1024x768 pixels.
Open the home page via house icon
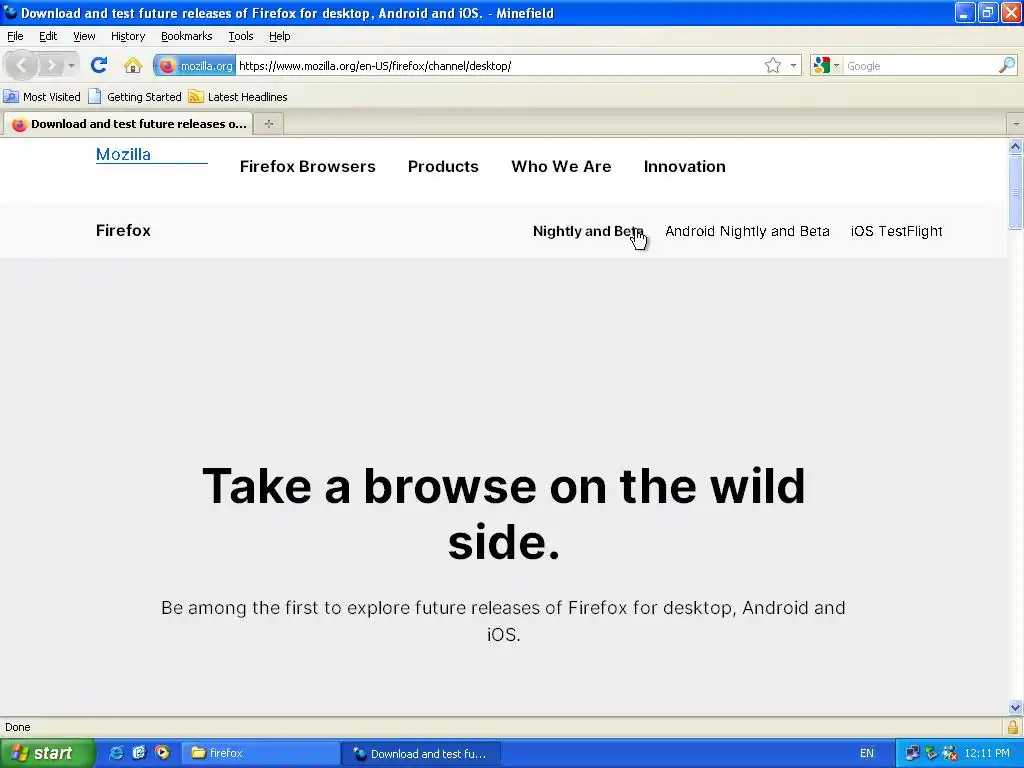pos(133,65)
